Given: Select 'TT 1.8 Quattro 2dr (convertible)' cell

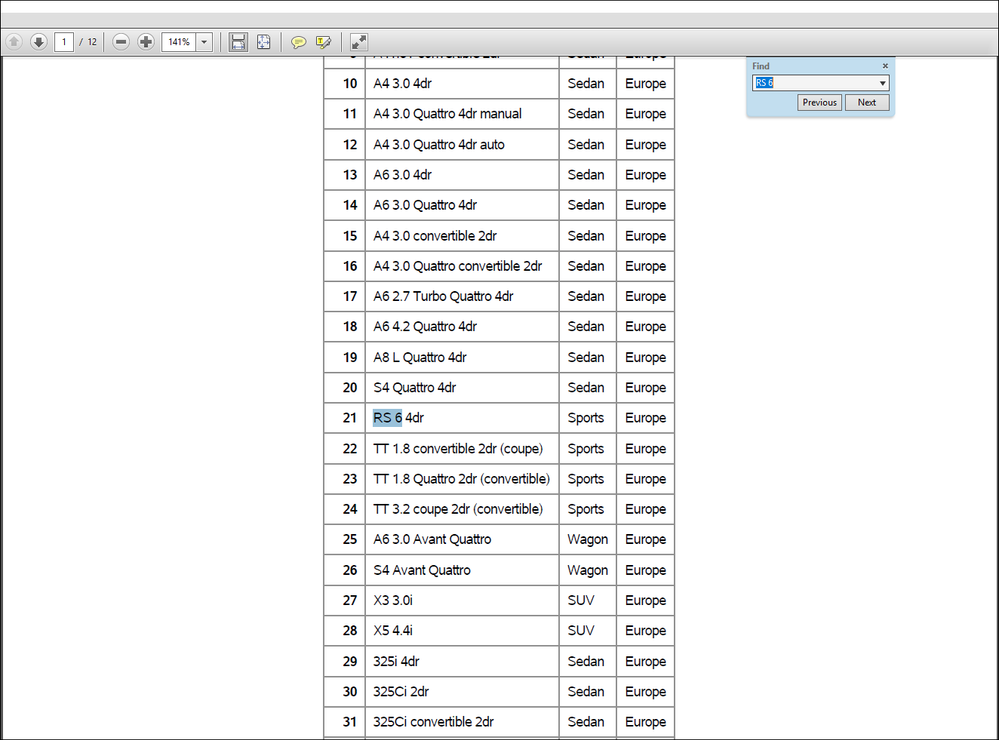Looking at the screenshot, I should click(x=462, y=479).
